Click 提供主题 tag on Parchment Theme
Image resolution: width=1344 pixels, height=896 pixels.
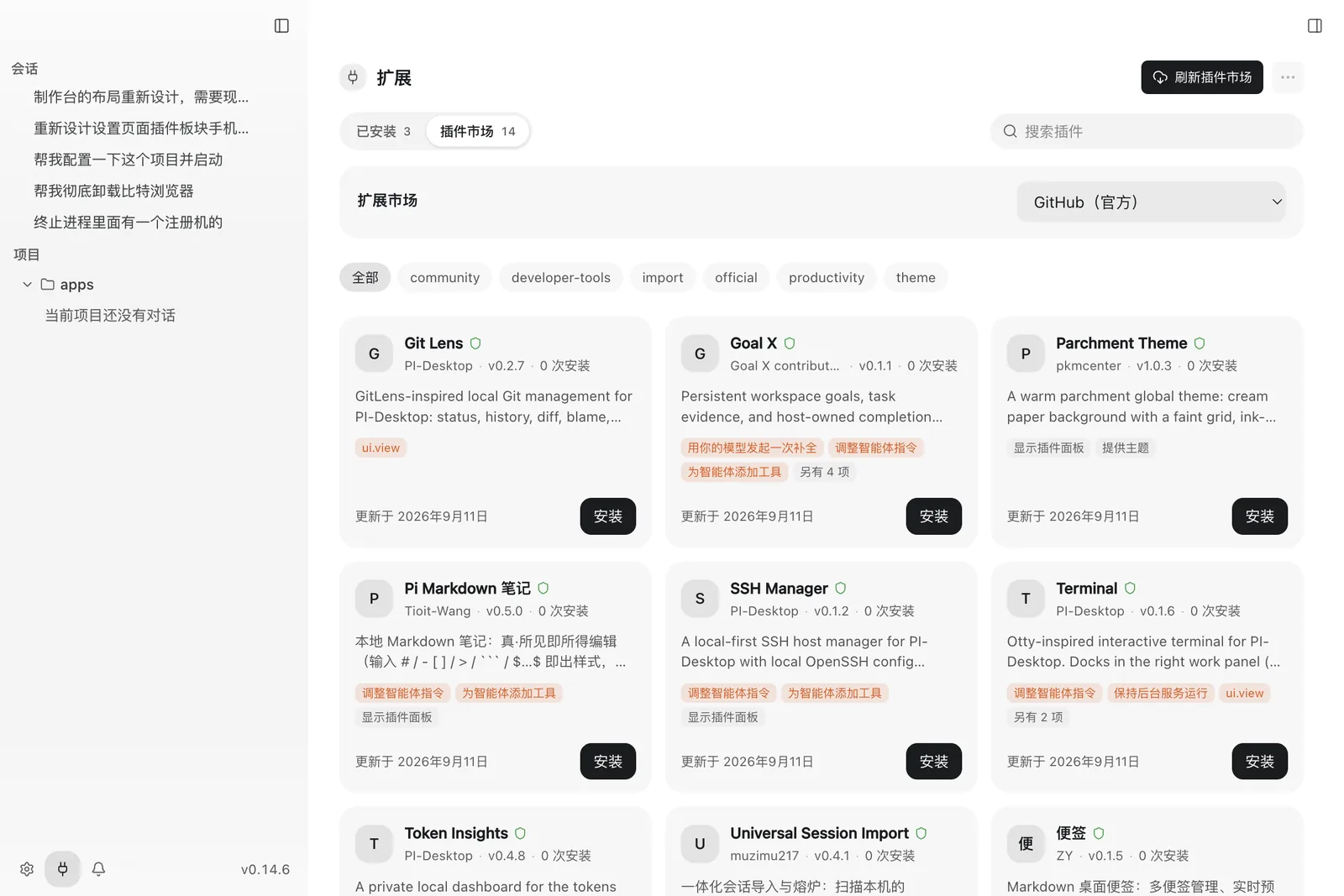1126,448
